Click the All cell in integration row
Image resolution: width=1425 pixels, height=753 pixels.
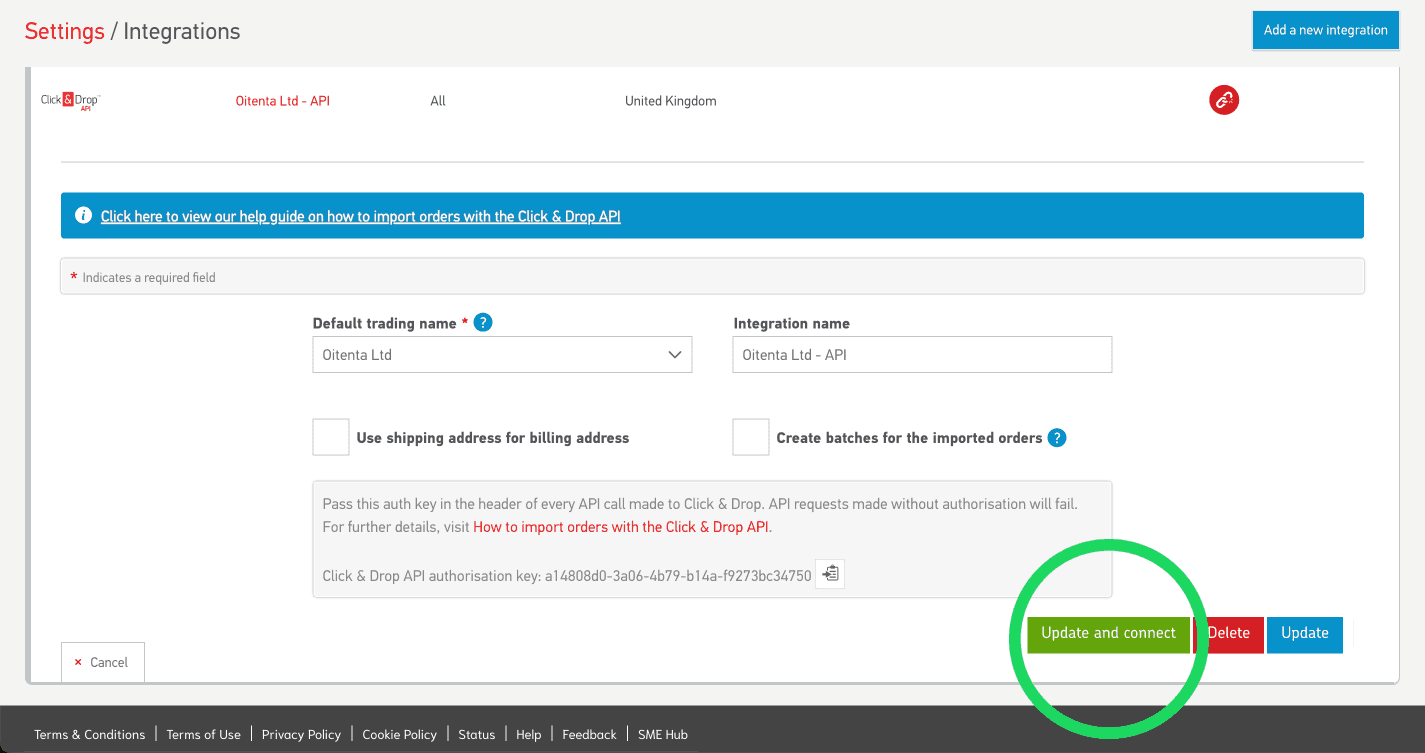coord(438,101)
